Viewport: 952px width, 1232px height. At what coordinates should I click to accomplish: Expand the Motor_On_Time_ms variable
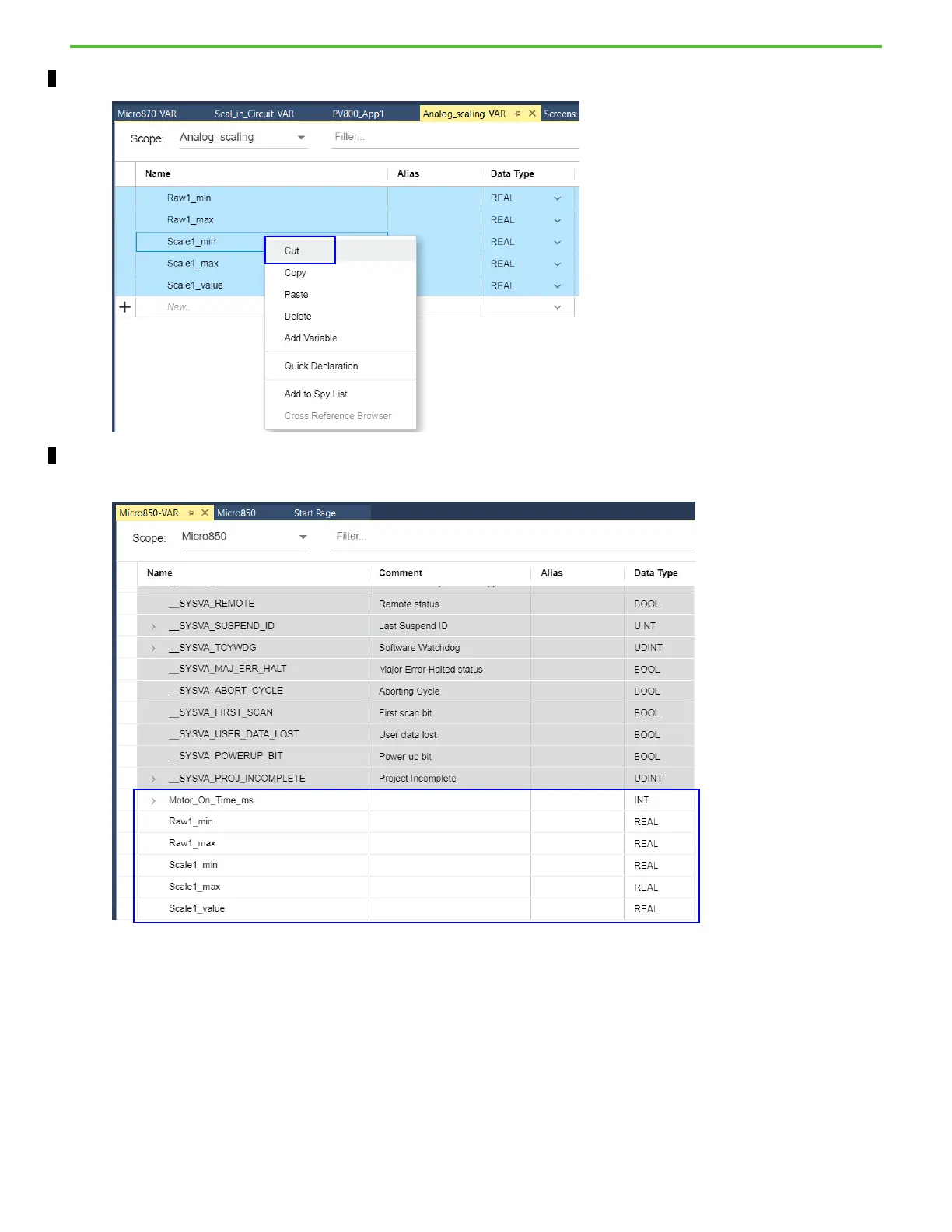(153, 800)
